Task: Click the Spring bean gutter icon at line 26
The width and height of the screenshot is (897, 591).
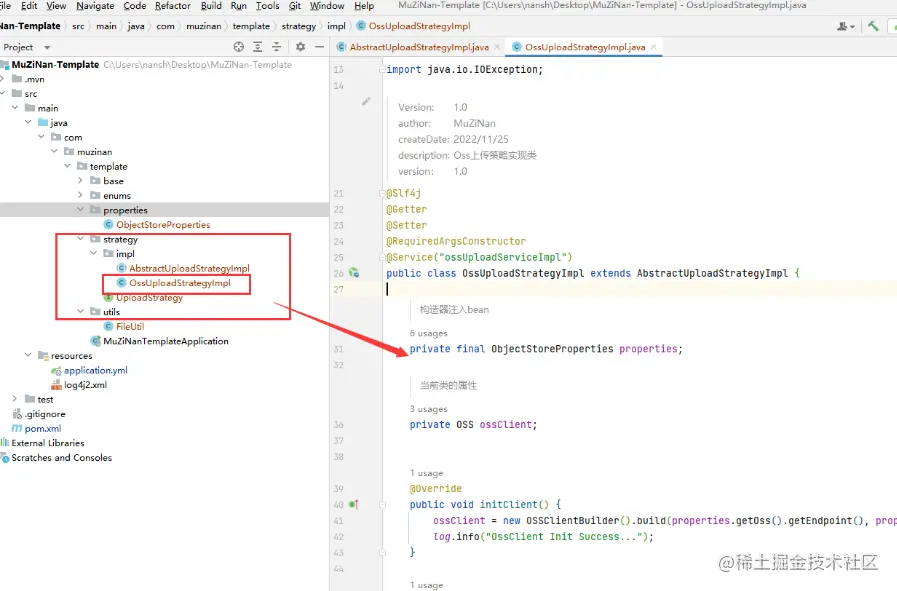Action: (354, 273)
